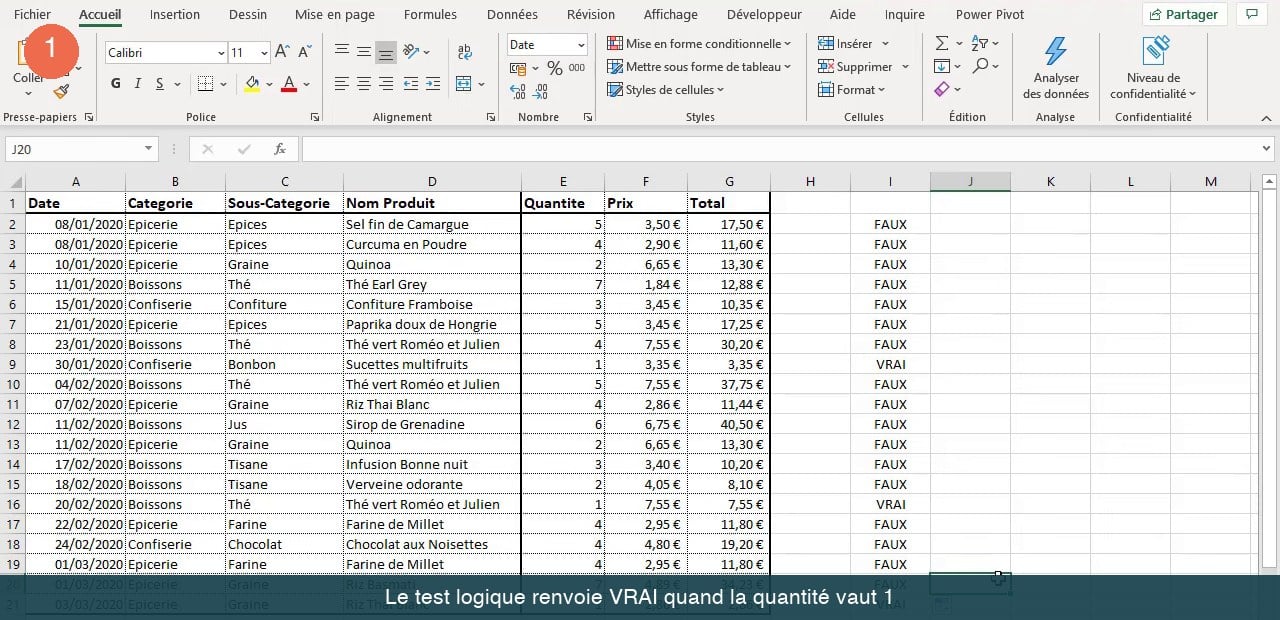Click the Fill down icon
The height and width of the screenshot is (620, 1280).
tap(942, 67)
